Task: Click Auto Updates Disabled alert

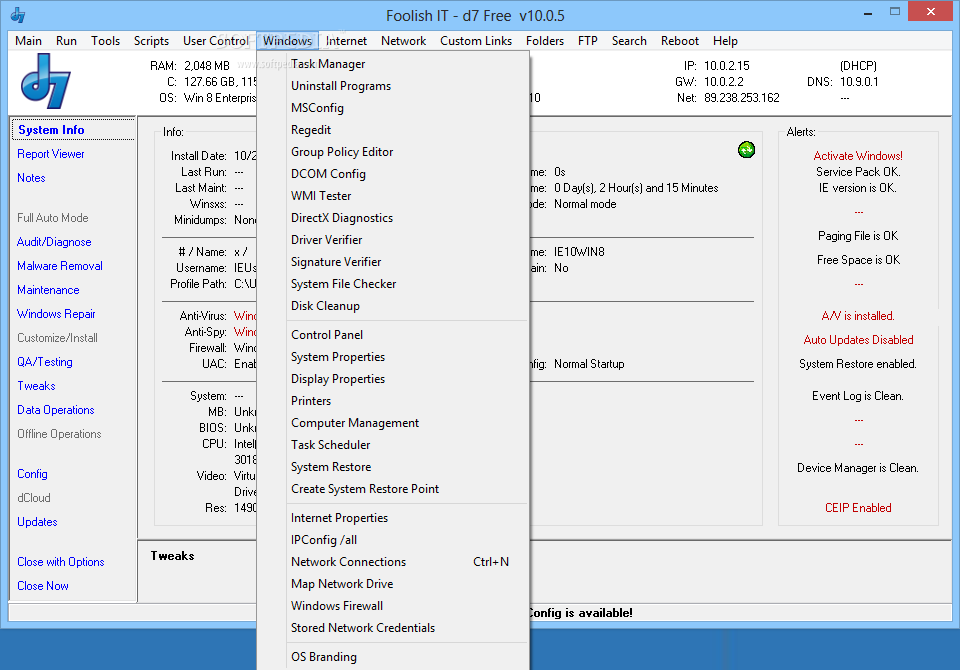Action: pyautogui.click(x=858, y=340)
